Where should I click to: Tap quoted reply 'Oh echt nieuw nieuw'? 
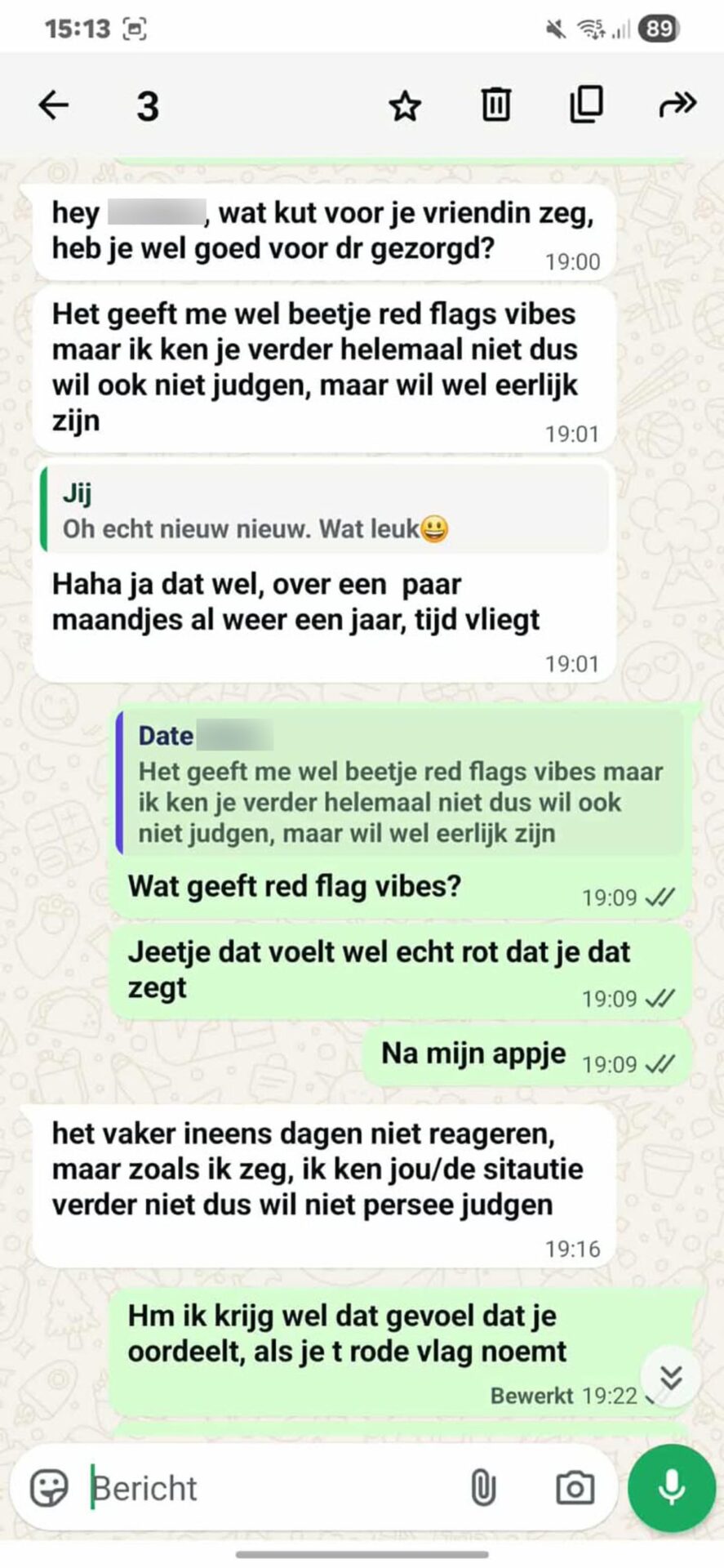pos(325,511)
